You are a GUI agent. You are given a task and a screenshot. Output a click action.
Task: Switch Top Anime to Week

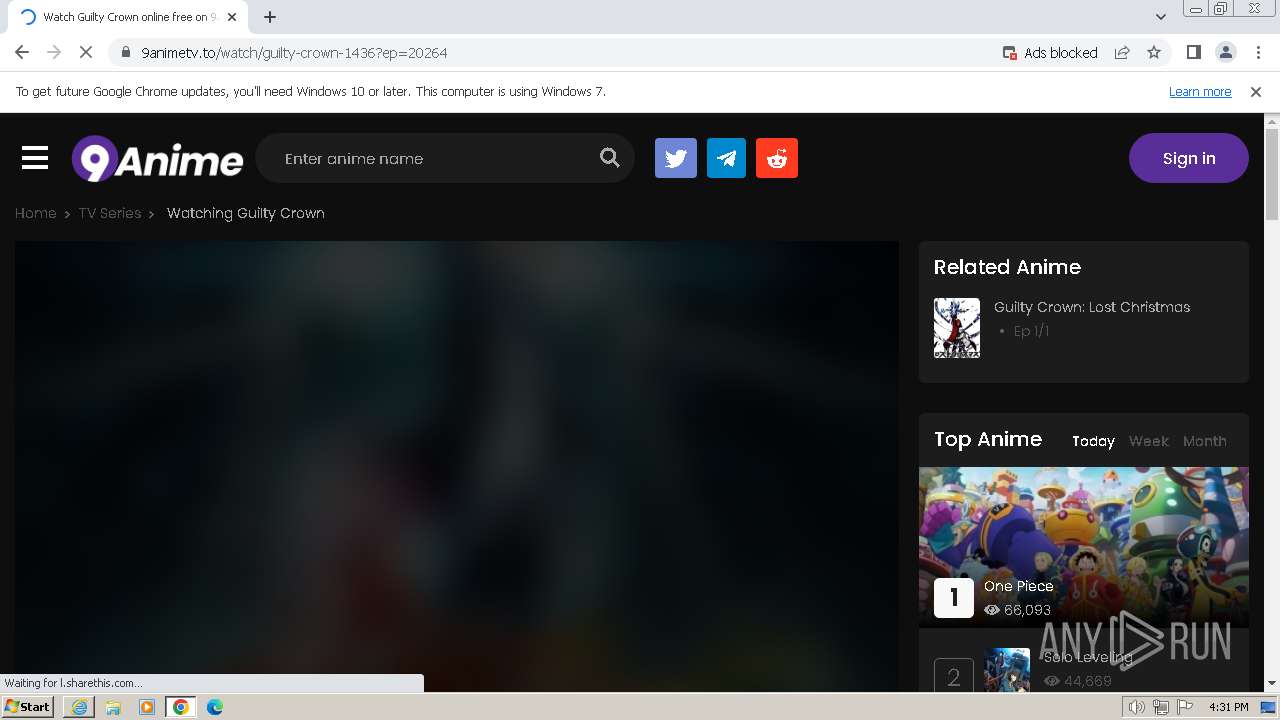1148,441
